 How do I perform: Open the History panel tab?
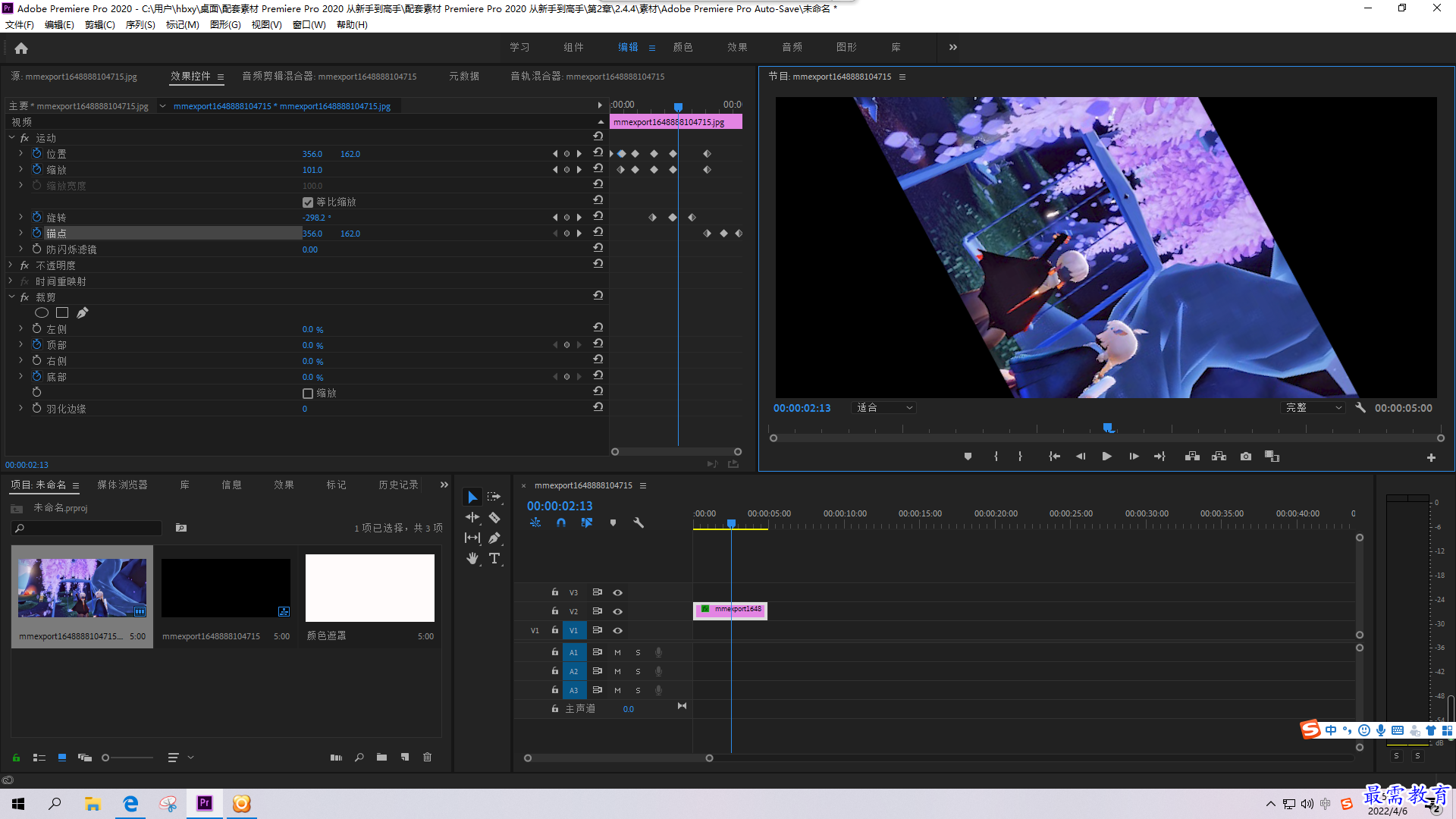pyautogui.click(x=398, y=485)
